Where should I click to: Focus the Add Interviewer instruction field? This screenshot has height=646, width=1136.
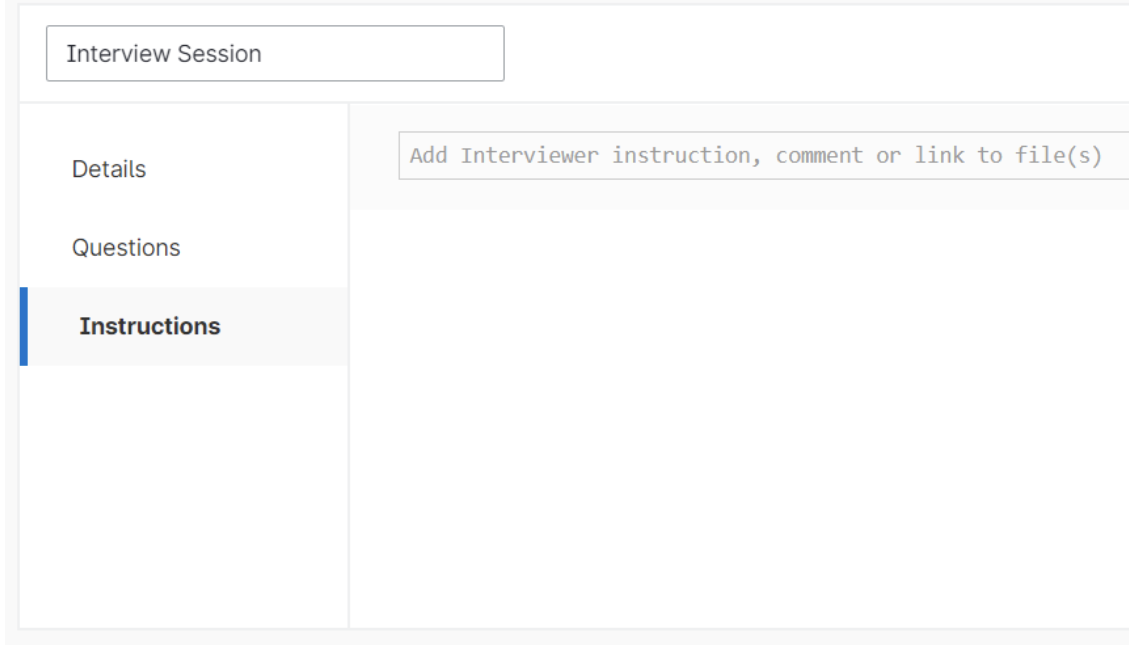click(760, 156)
